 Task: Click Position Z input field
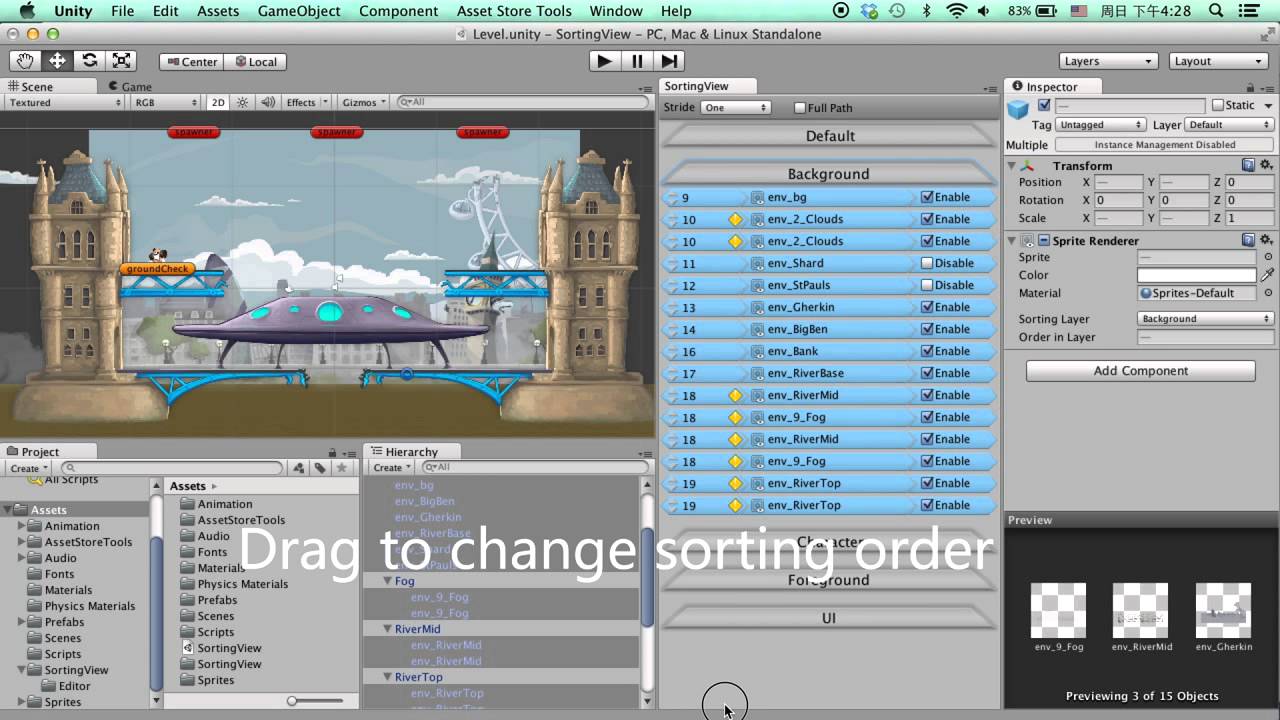point(1250,183)
